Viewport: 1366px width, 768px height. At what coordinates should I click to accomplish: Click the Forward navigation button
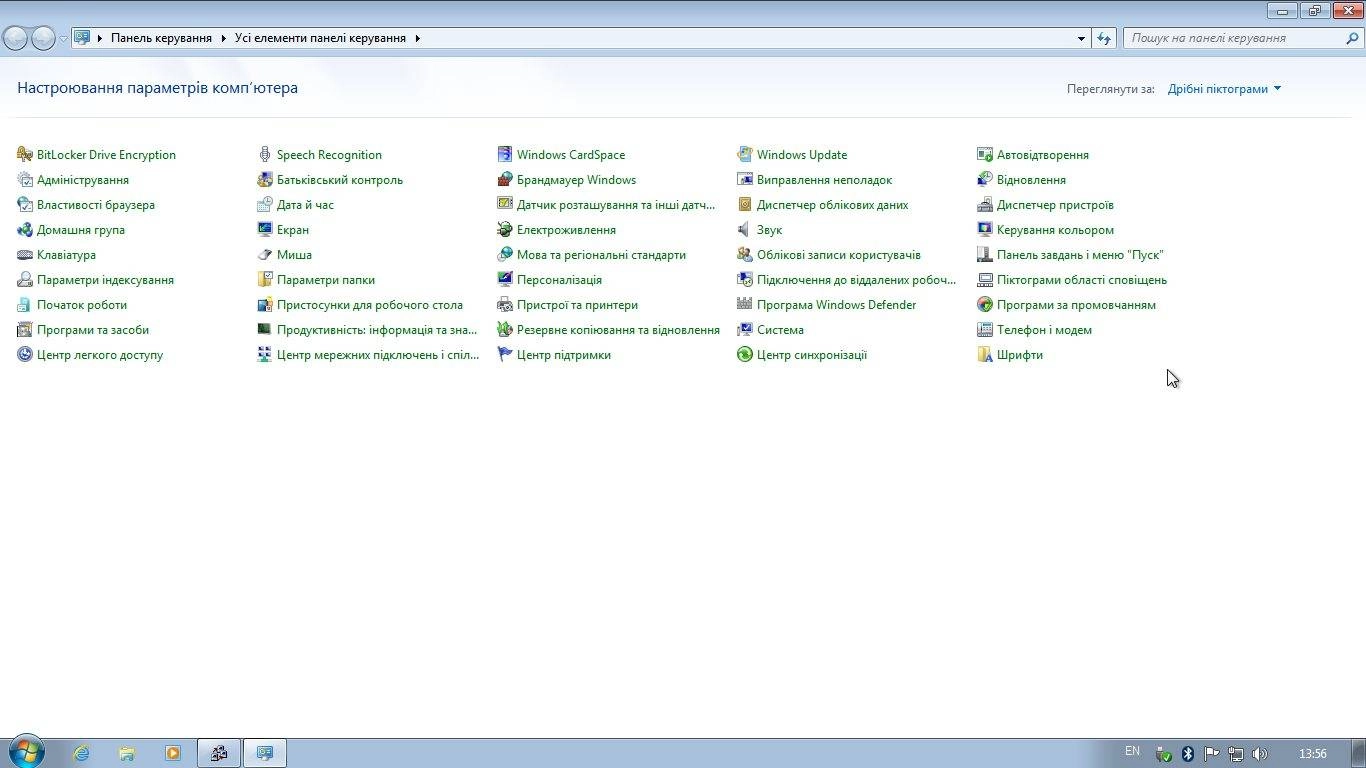43,38
